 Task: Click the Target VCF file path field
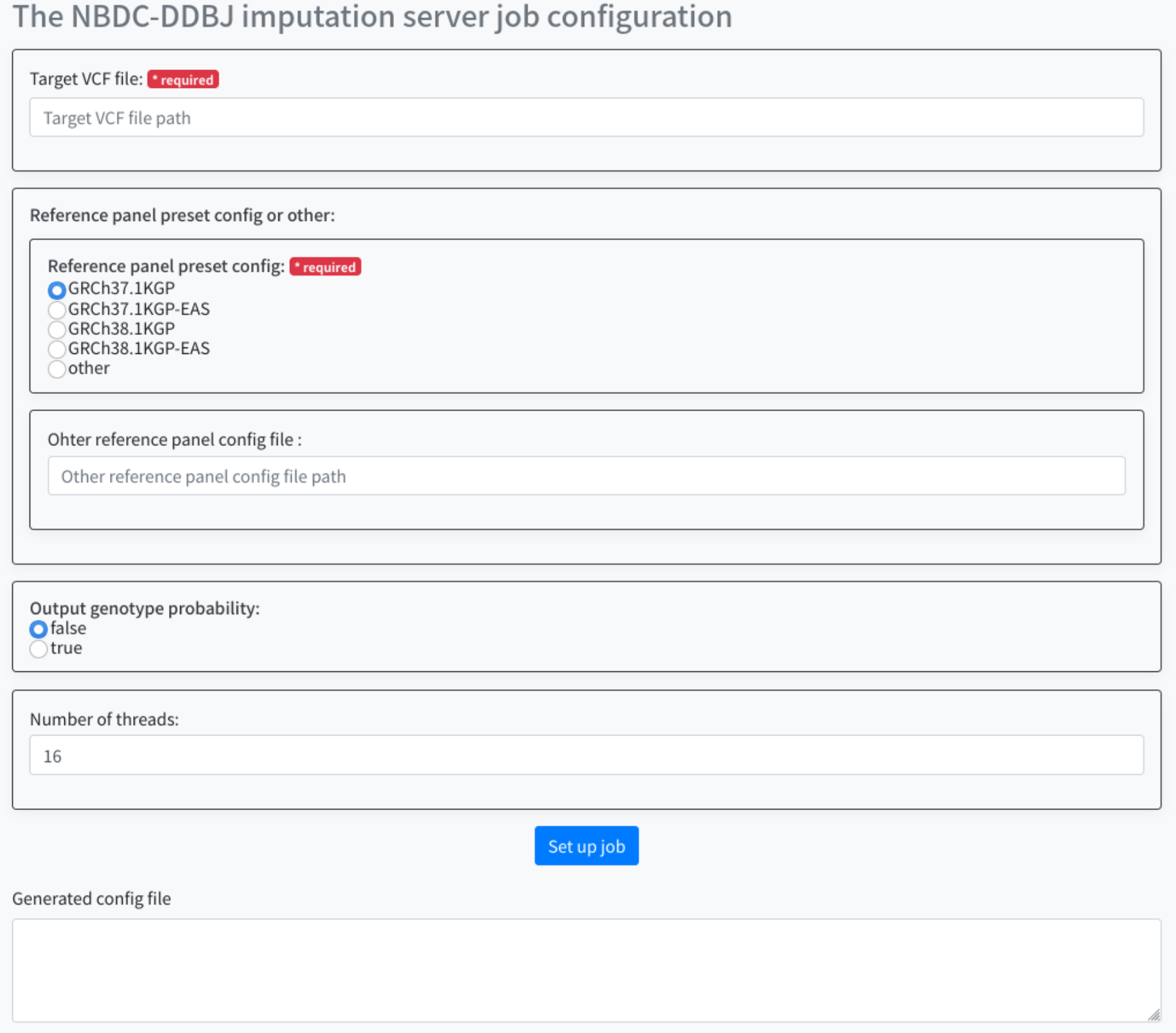[x=586, y=118]
